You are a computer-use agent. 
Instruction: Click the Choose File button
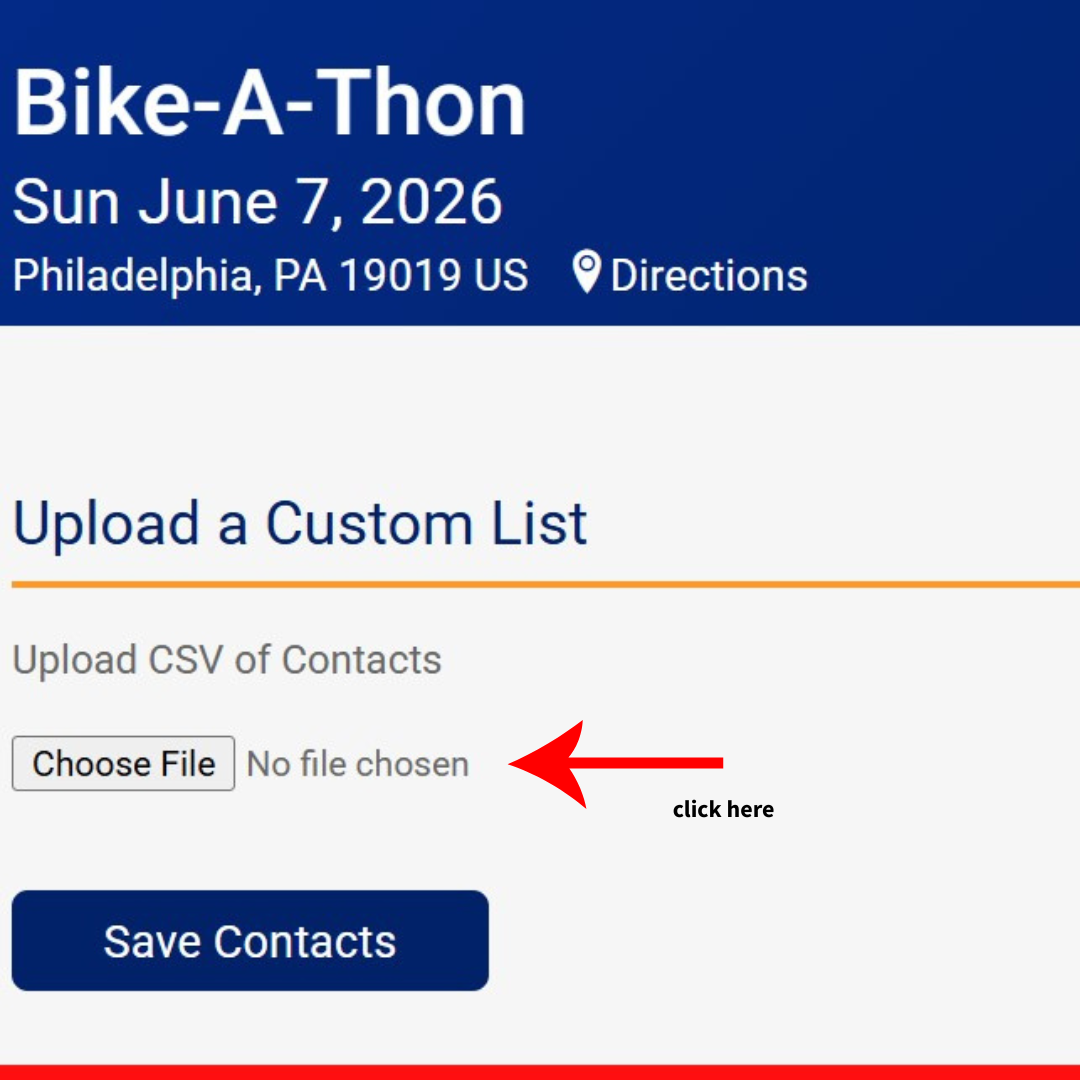pyautogui.click(x=124, y=764)
